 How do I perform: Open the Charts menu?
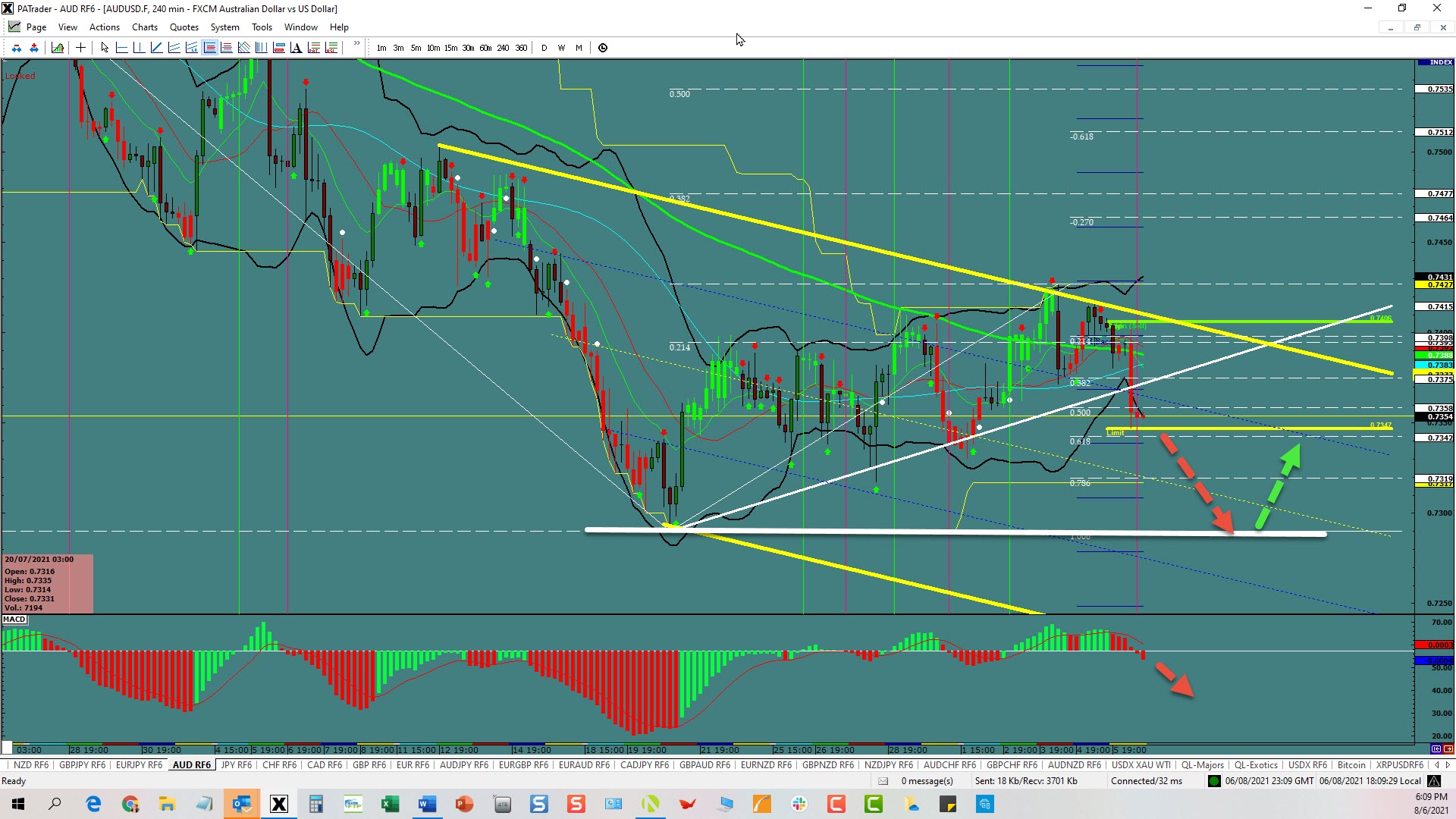click(144, 27)
